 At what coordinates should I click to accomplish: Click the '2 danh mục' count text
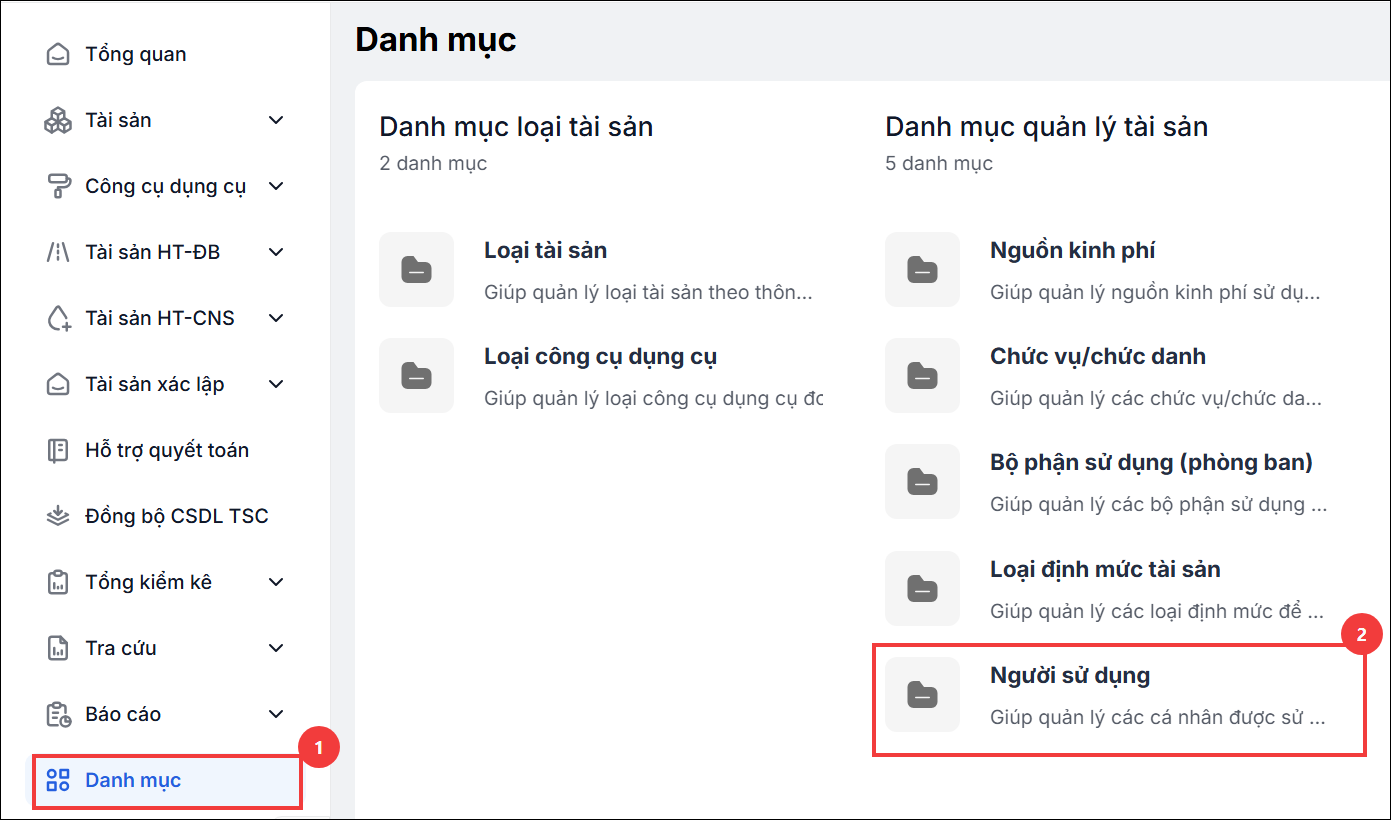433,163
